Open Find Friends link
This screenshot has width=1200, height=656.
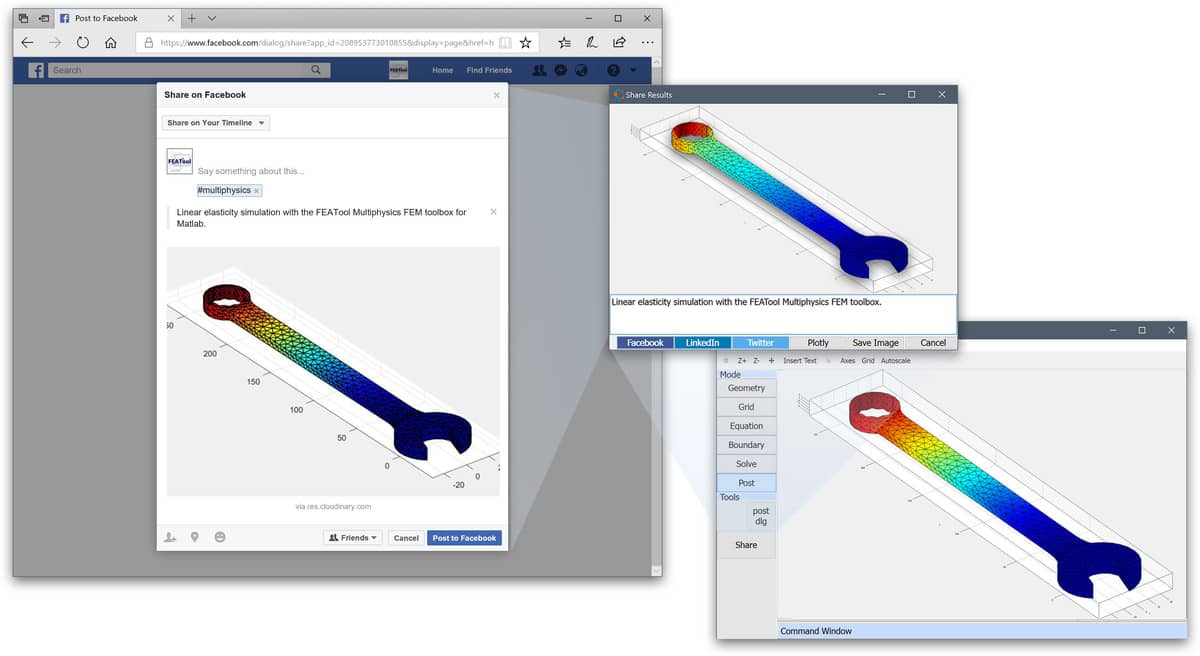pos(489,70)
